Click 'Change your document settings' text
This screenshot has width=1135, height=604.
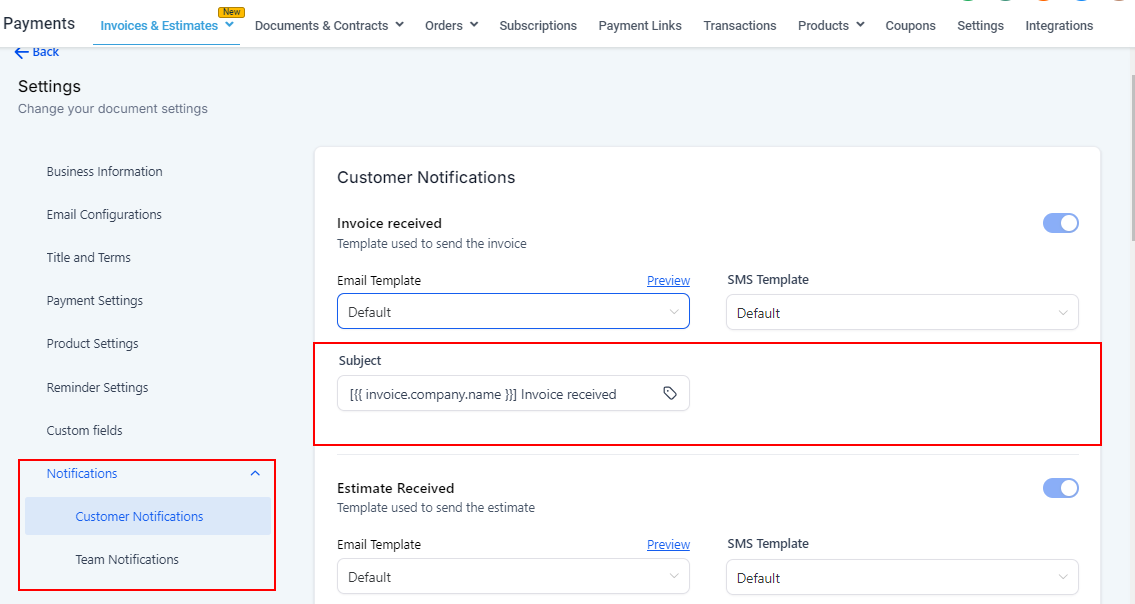click(113, 109)
